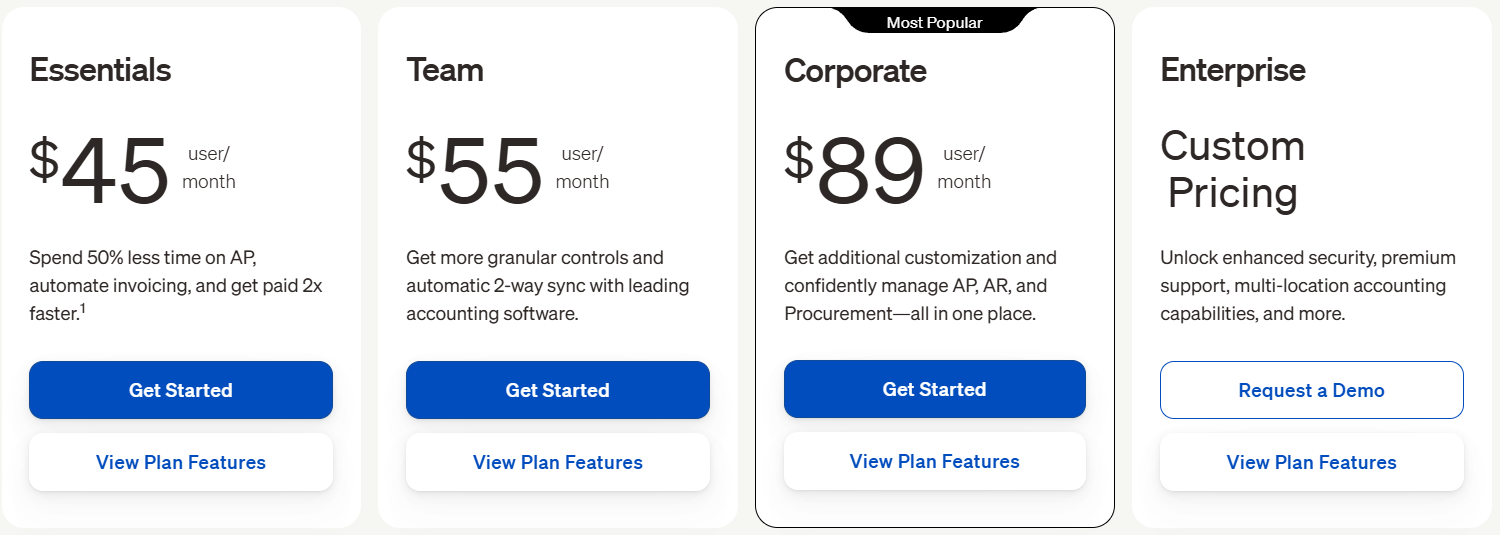Click the Custom Pricing text
This screenshot has height=535, width=1500.
click(x=1233, y=170)
